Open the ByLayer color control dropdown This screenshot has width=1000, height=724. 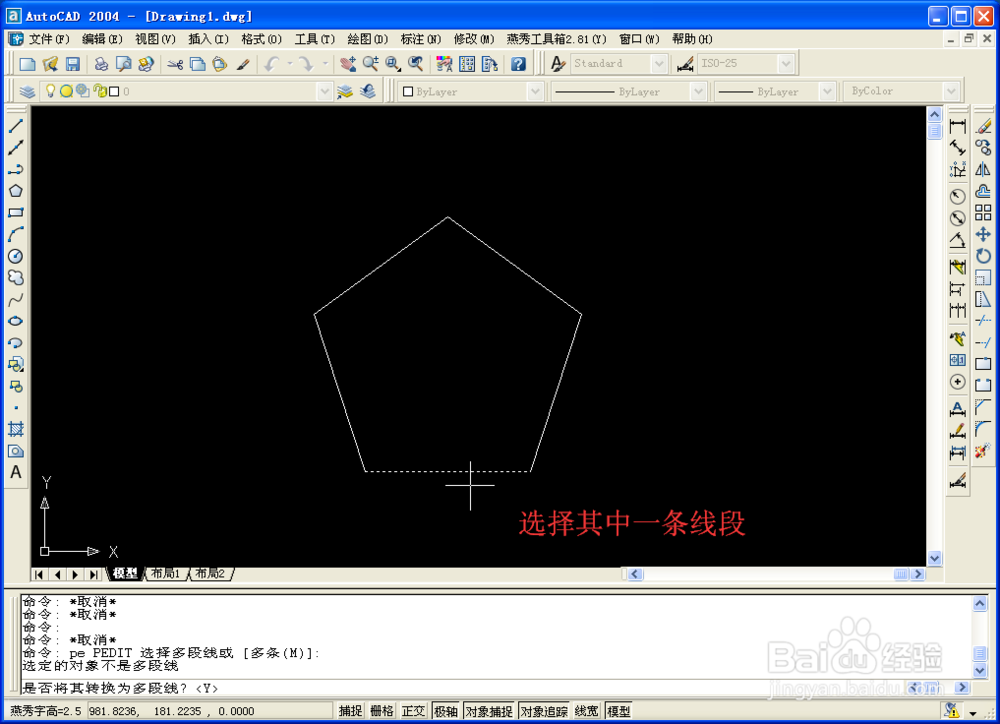point(534,92)
